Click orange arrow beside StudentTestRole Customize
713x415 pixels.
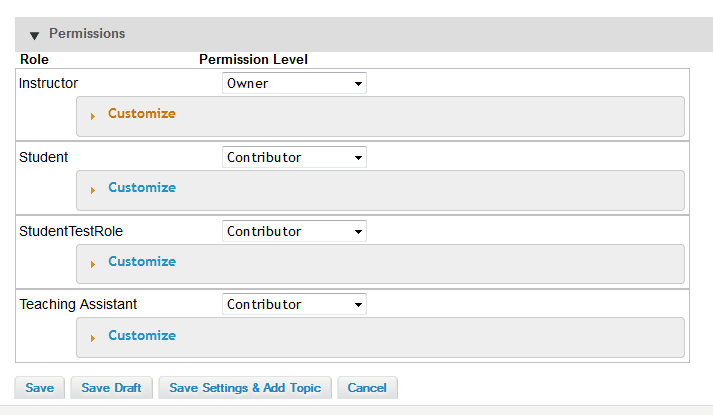pos(93,265)
